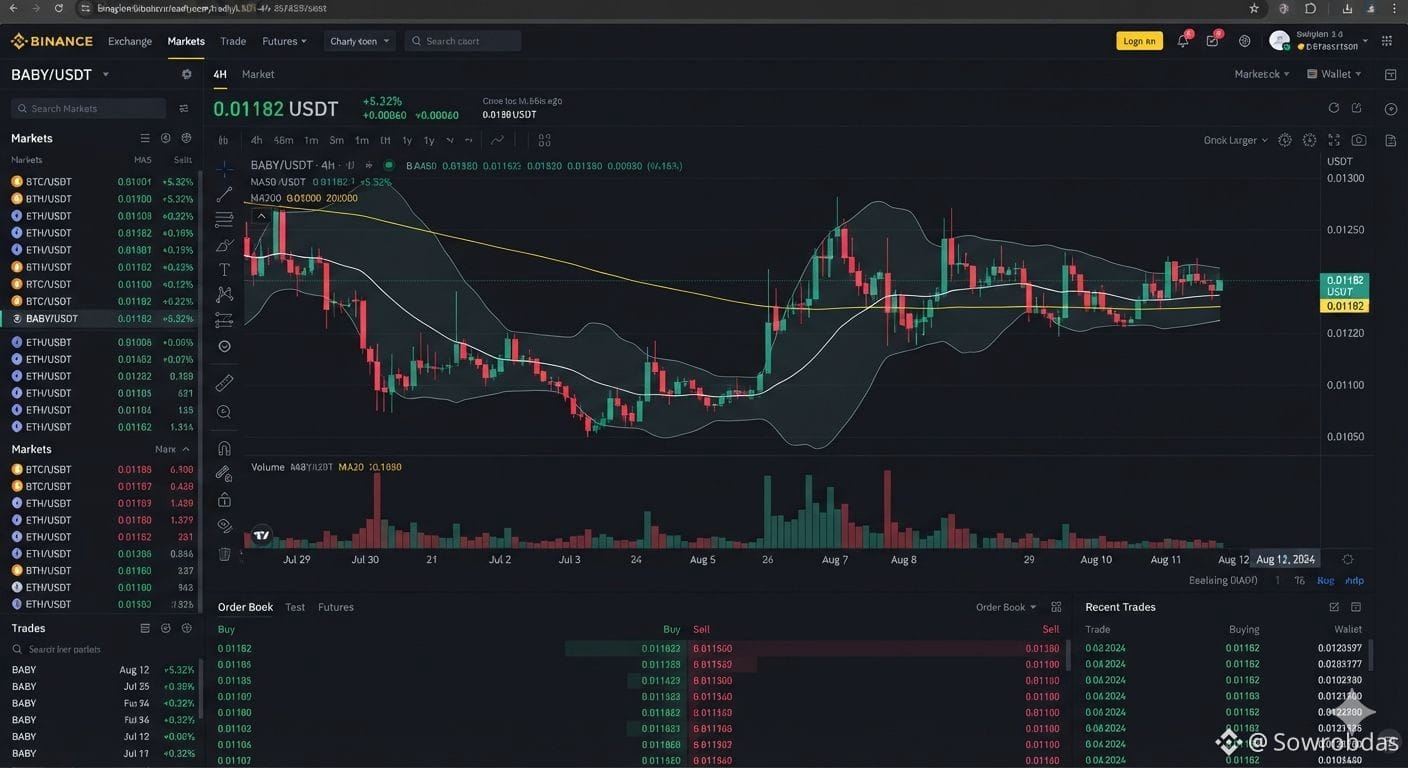
Task: Open the layout grid icon in chart toolbar
Action: coord(545,141)
